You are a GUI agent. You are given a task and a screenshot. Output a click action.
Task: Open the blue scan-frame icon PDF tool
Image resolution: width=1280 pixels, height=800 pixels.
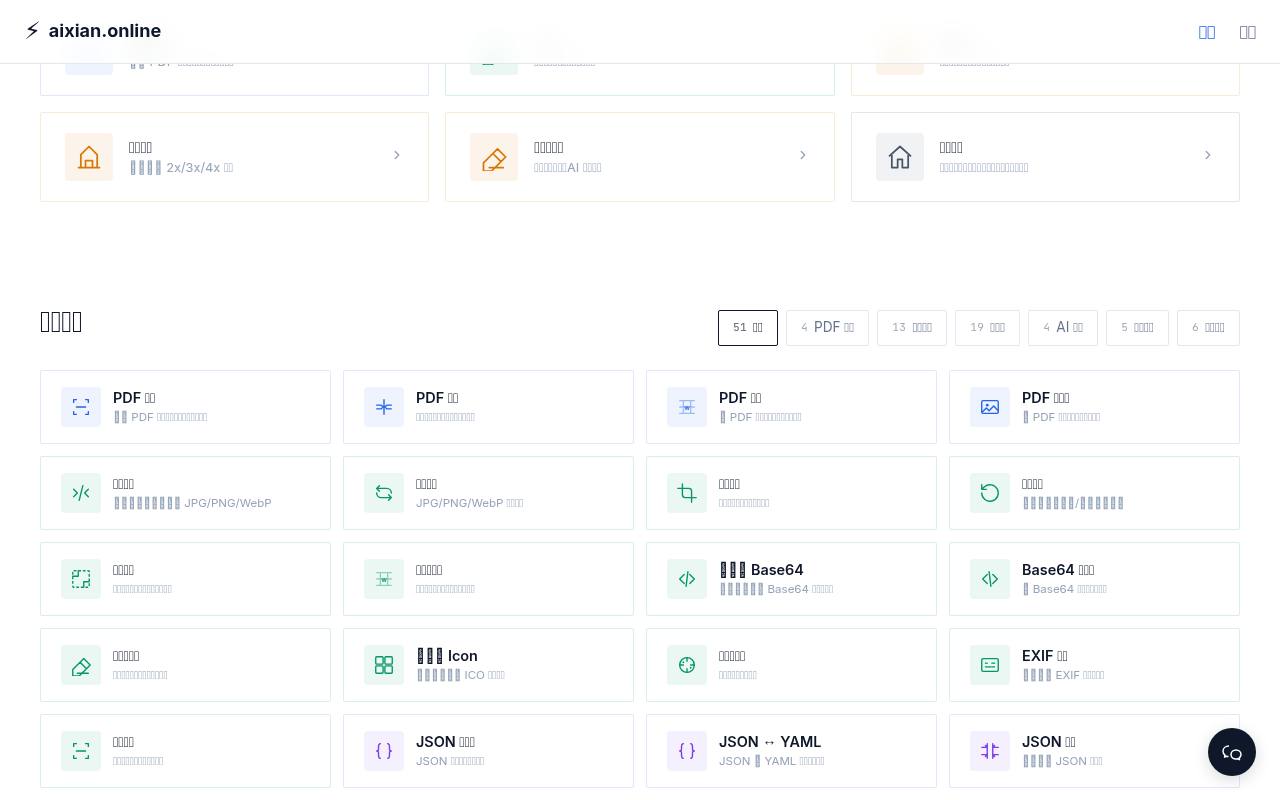[x=185, y=407]
